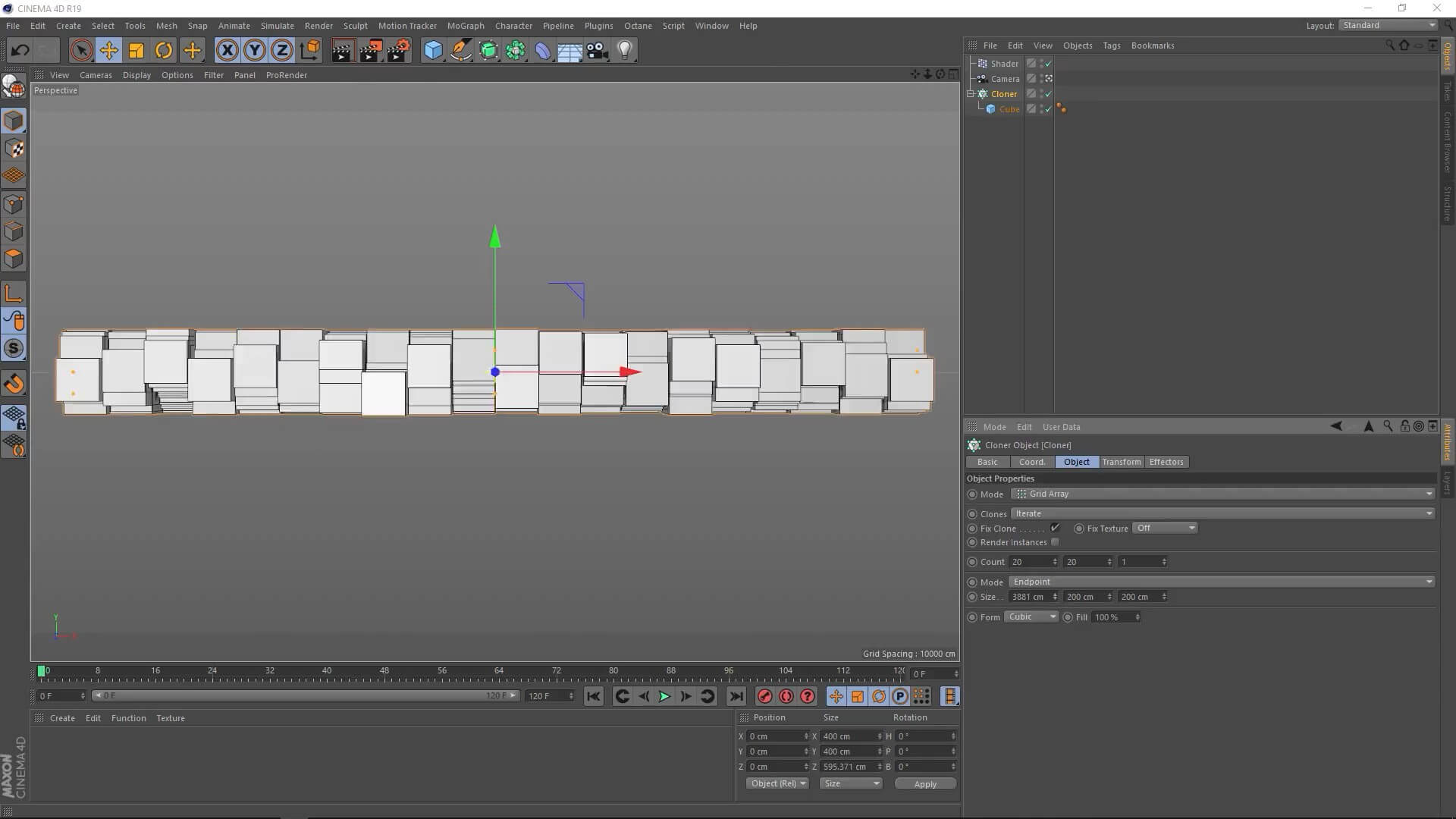Image resolution: width=1456 pixels, height=819 pixels.
Task: Enable the Render Instances checkbox
Action: tap(1055, 542)
